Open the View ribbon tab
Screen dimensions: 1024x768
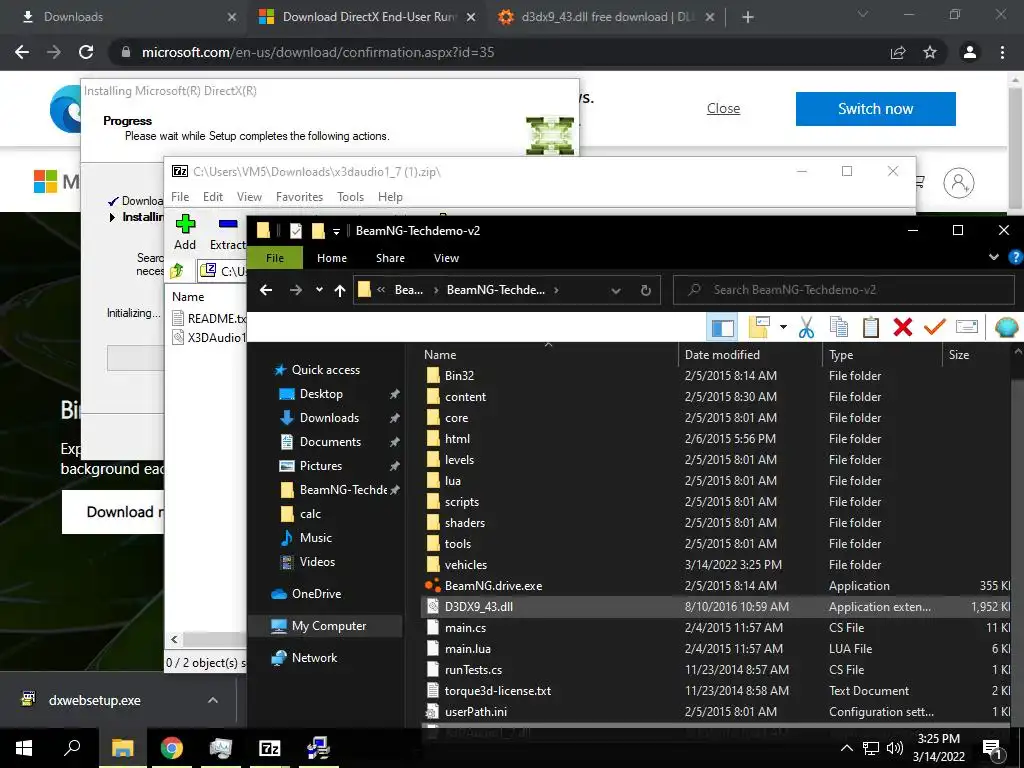click(x=446, y=258)
